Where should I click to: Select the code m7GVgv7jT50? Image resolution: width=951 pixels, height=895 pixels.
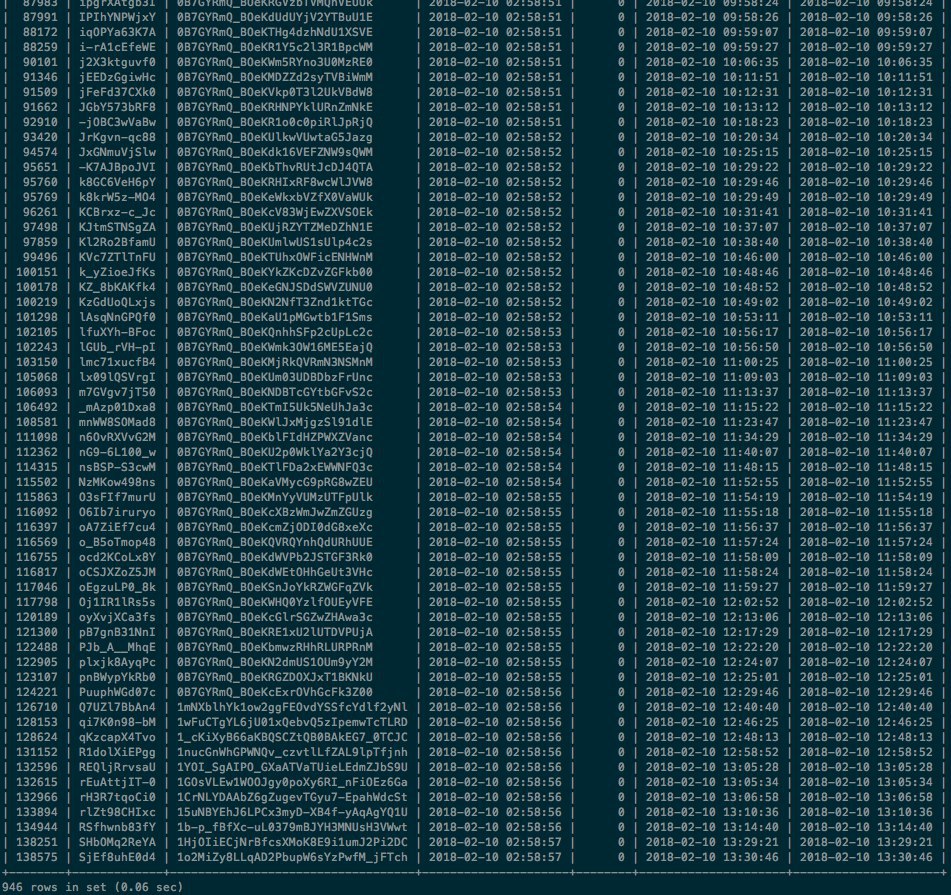(117, 392)
